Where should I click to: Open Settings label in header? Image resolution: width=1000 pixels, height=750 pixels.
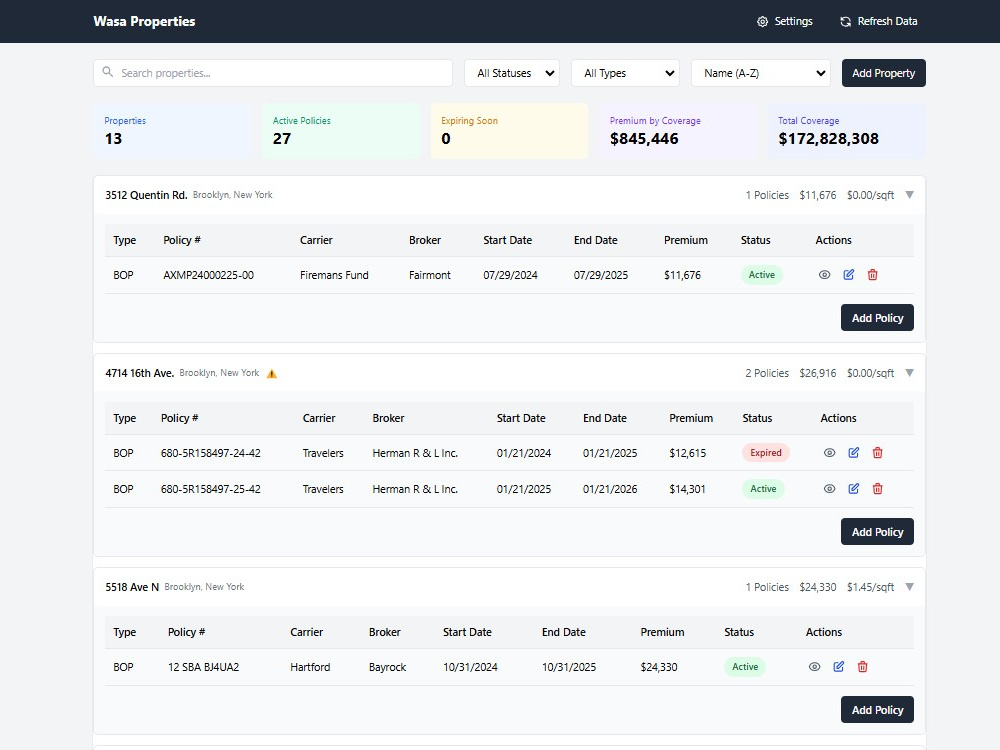[793, 21]
